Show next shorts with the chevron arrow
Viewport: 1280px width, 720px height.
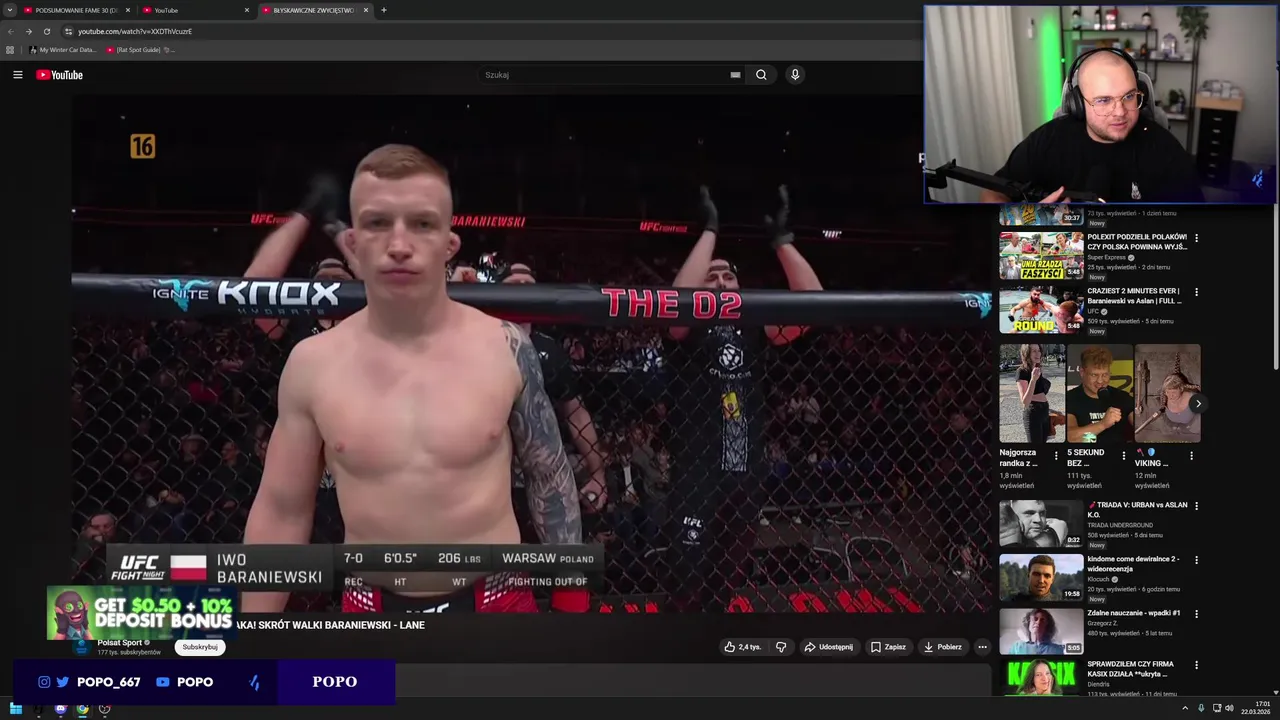tap(1198, 404)
